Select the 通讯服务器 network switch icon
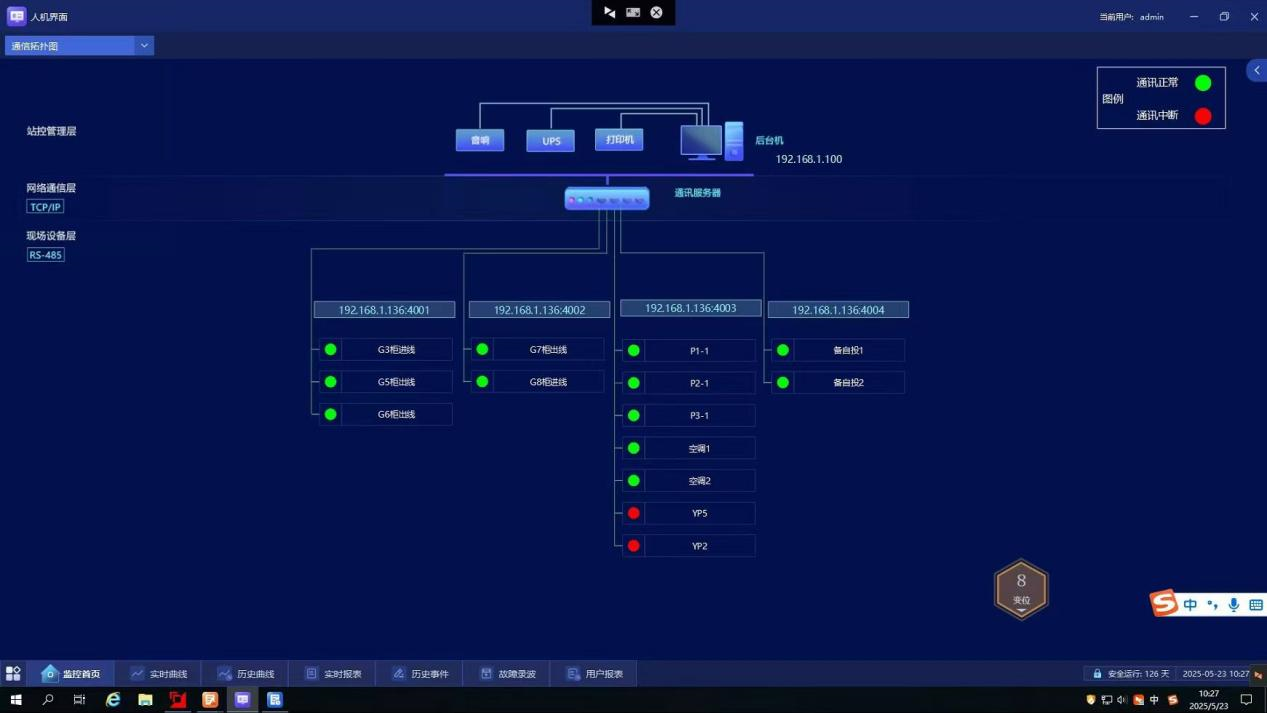 point(607,199)
